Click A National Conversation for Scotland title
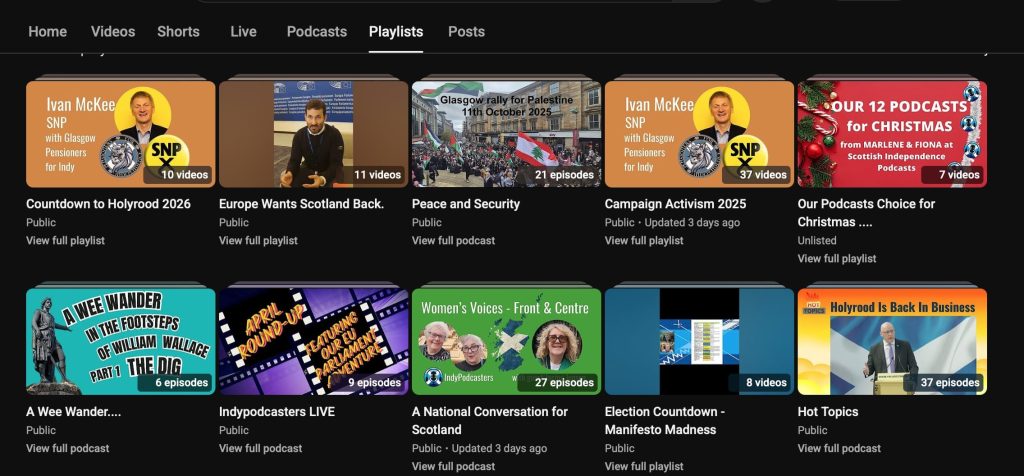Viewport: 1024px width, 476px height. point(490,420)
